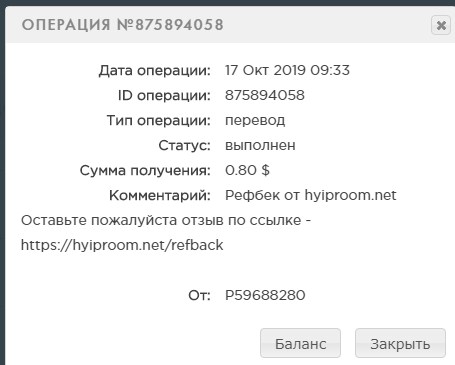Click the Дата операции label
This screenshot has width=455, height=365.
[x=155, y=71]
